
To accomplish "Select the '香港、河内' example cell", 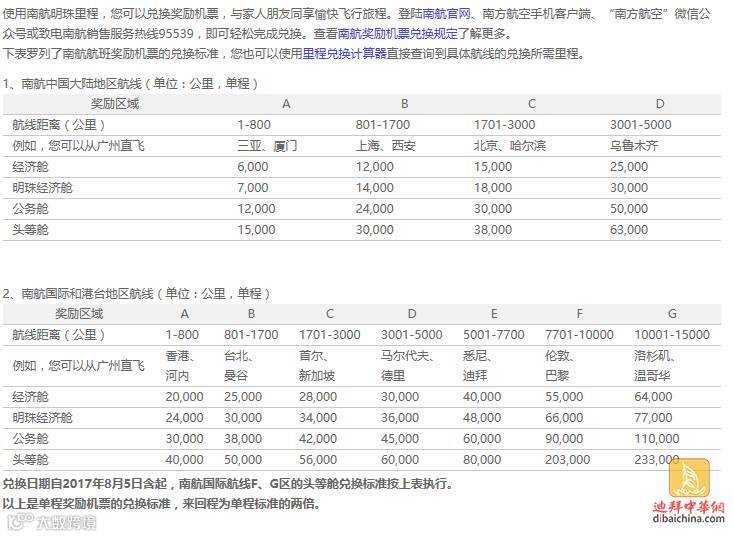I will 180,366.
